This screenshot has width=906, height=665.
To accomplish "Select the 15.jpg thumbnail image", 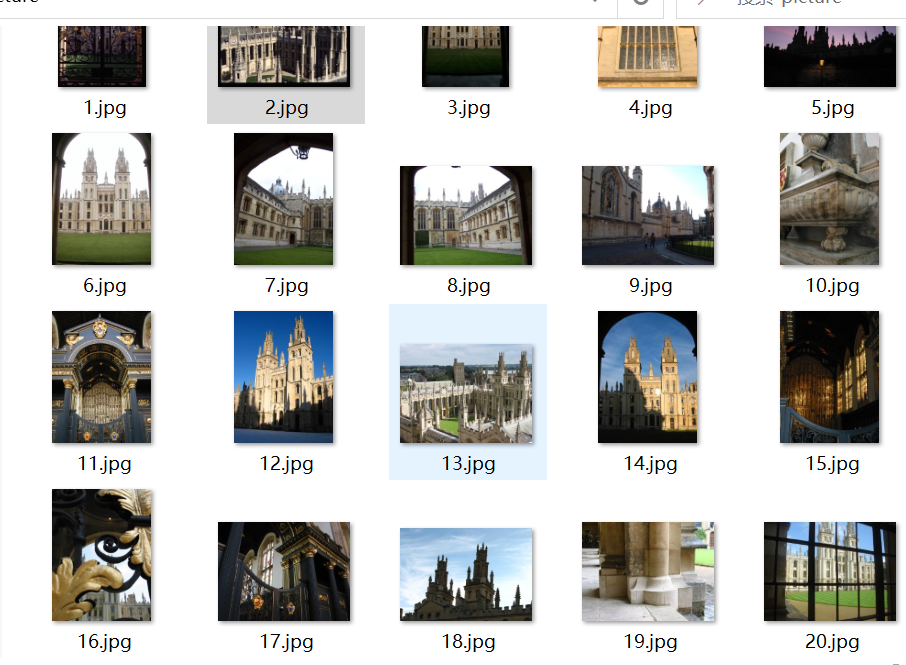I will [830, 377].
